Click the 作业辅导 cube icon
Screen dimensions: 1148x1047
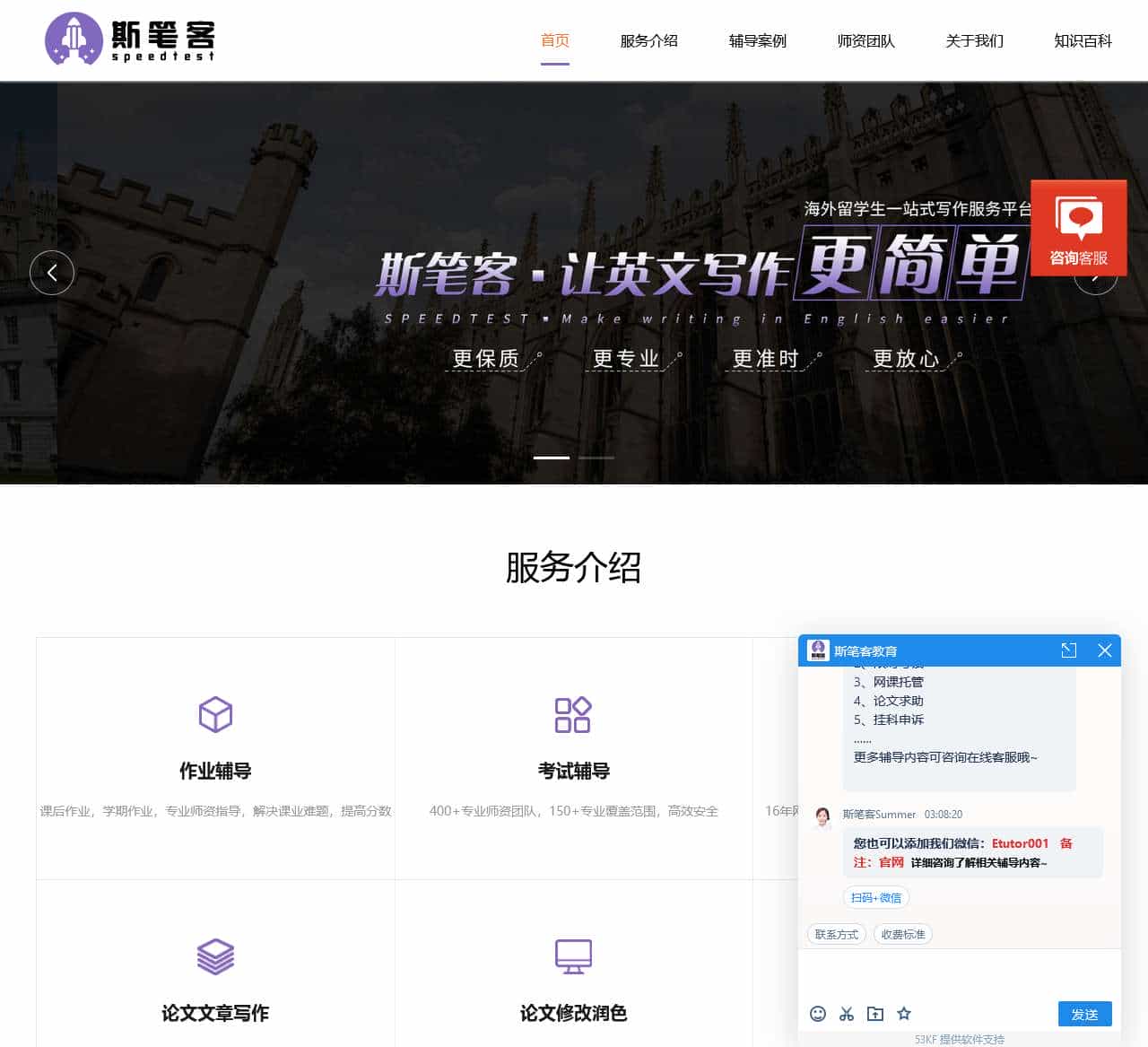[215, 715]
